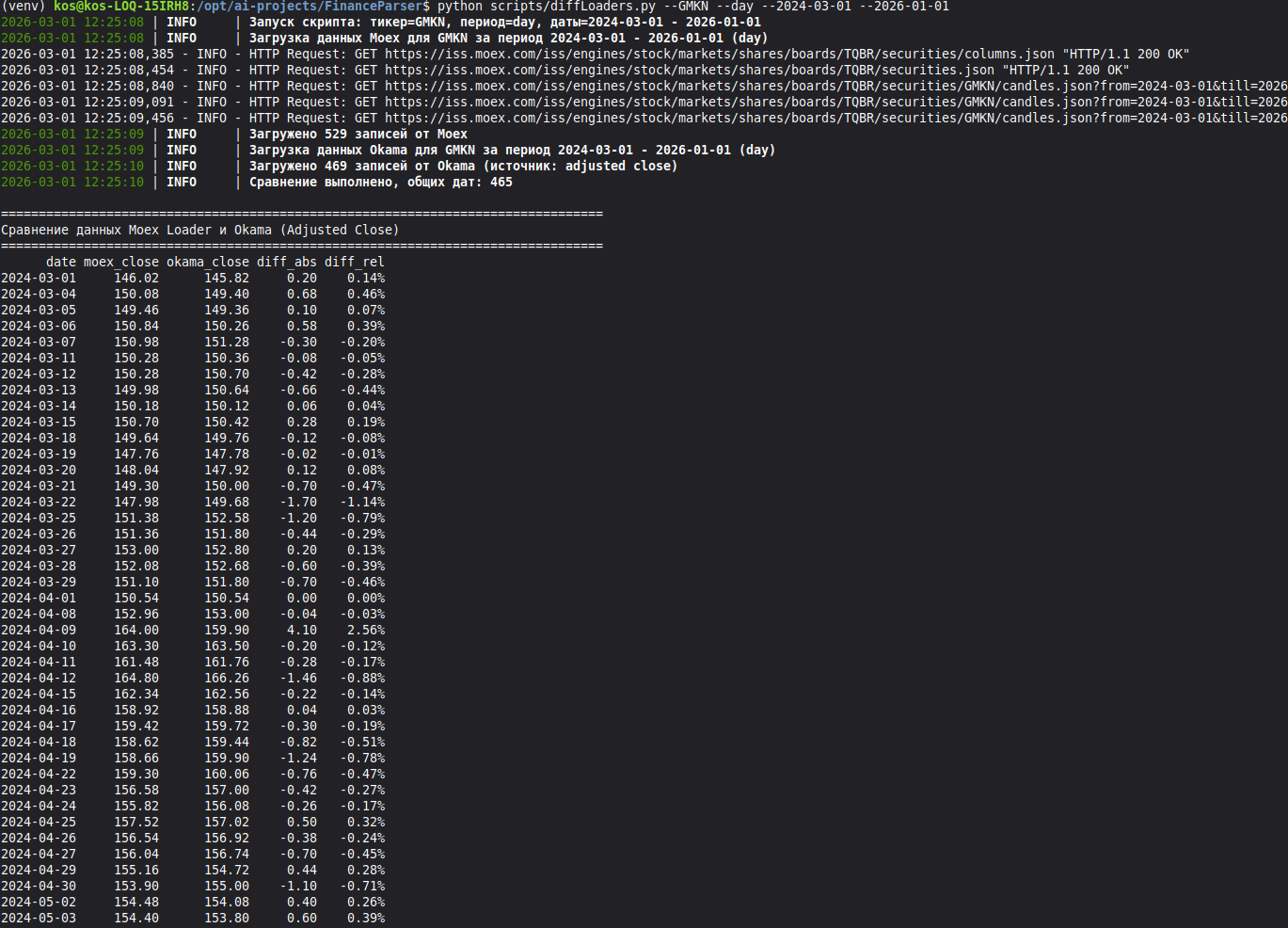The width and height of the screenshot is (1288, 928).
Task: Click the candles.json URL logged at 12:25:08,840
Action: point(835,86)
